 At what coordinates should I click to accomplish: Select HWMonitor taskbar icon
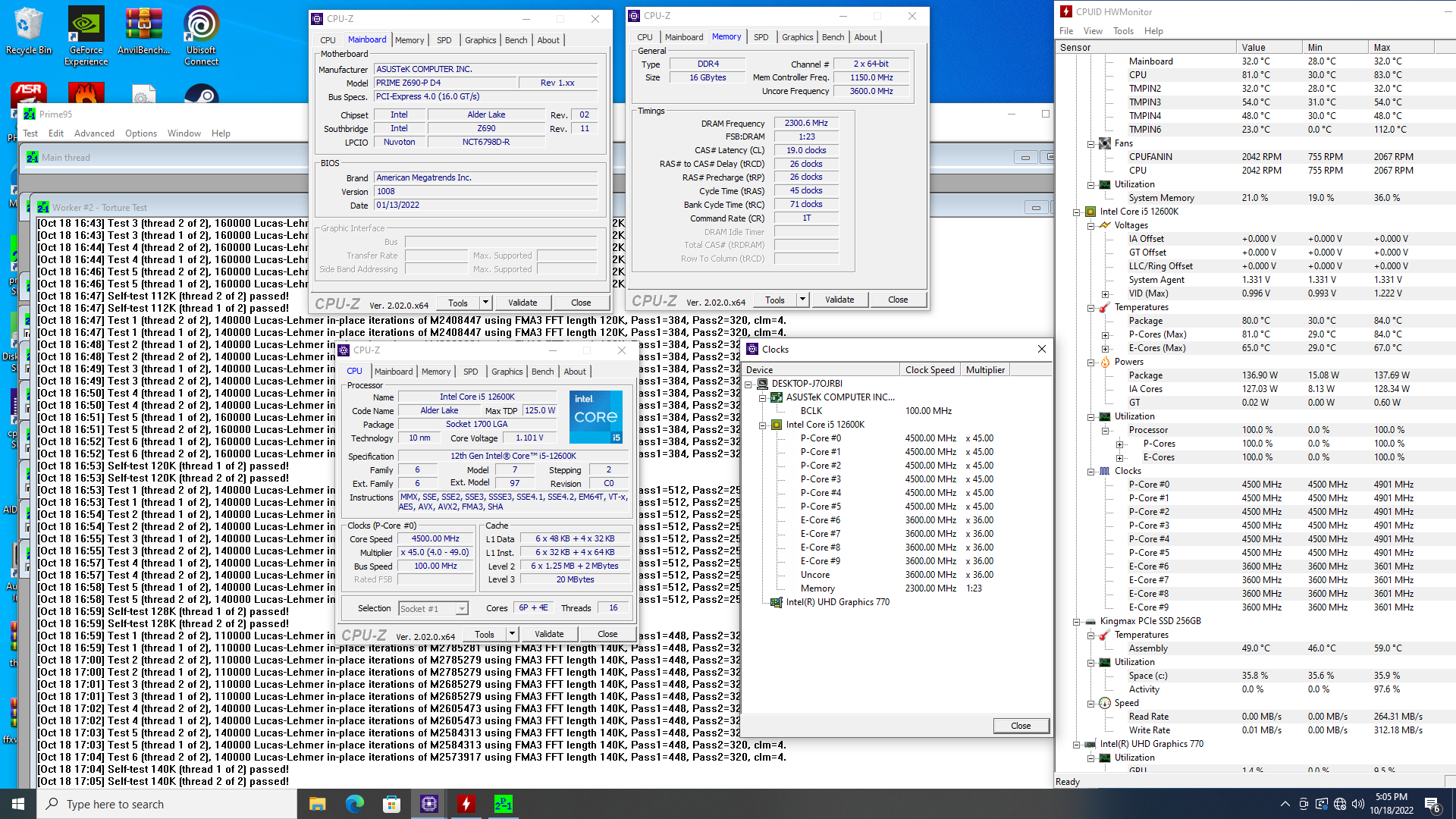[x=466, y=804]
